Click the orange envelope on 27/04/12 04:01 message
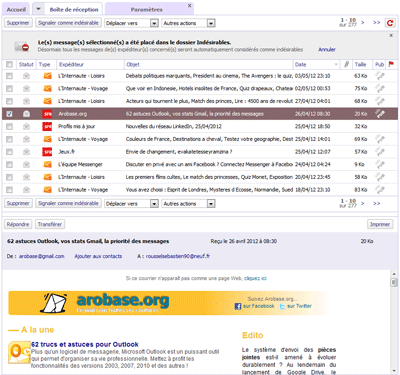The height and width of the screenshot is (375, 400). (x=48, y=101)
